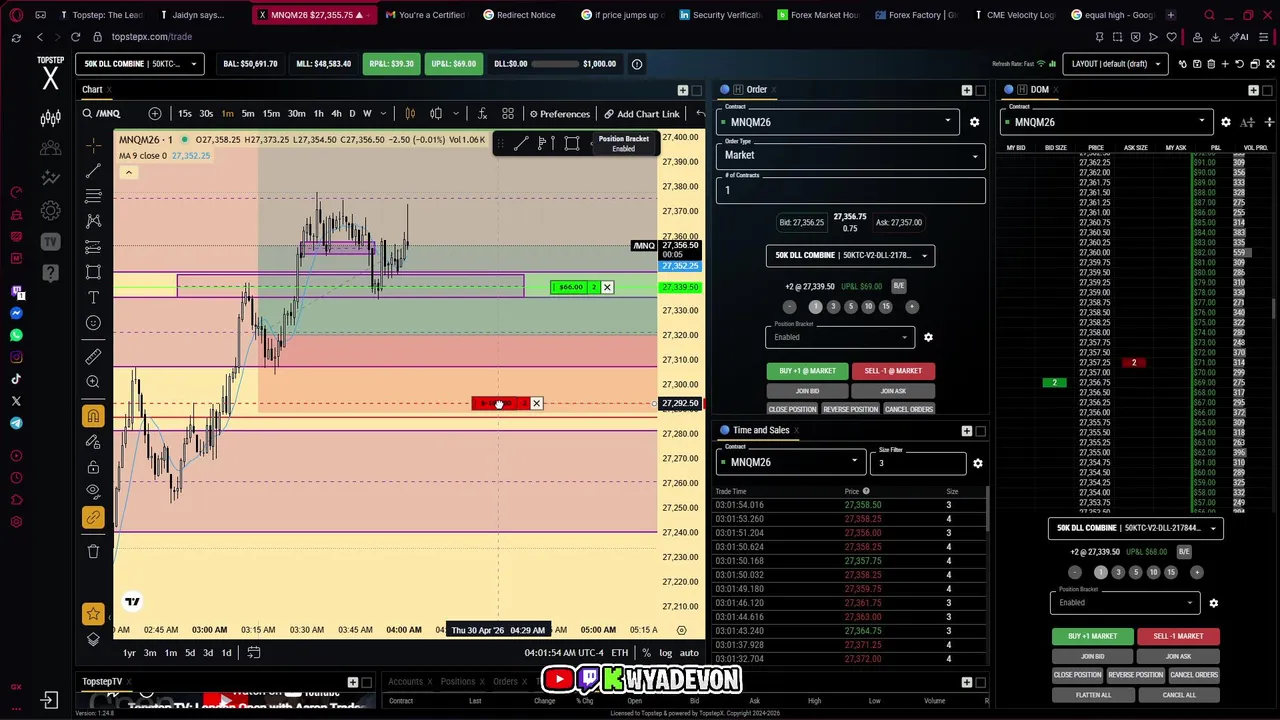Click Add Chart Link

pyautogui.click(x=641, y=114)
